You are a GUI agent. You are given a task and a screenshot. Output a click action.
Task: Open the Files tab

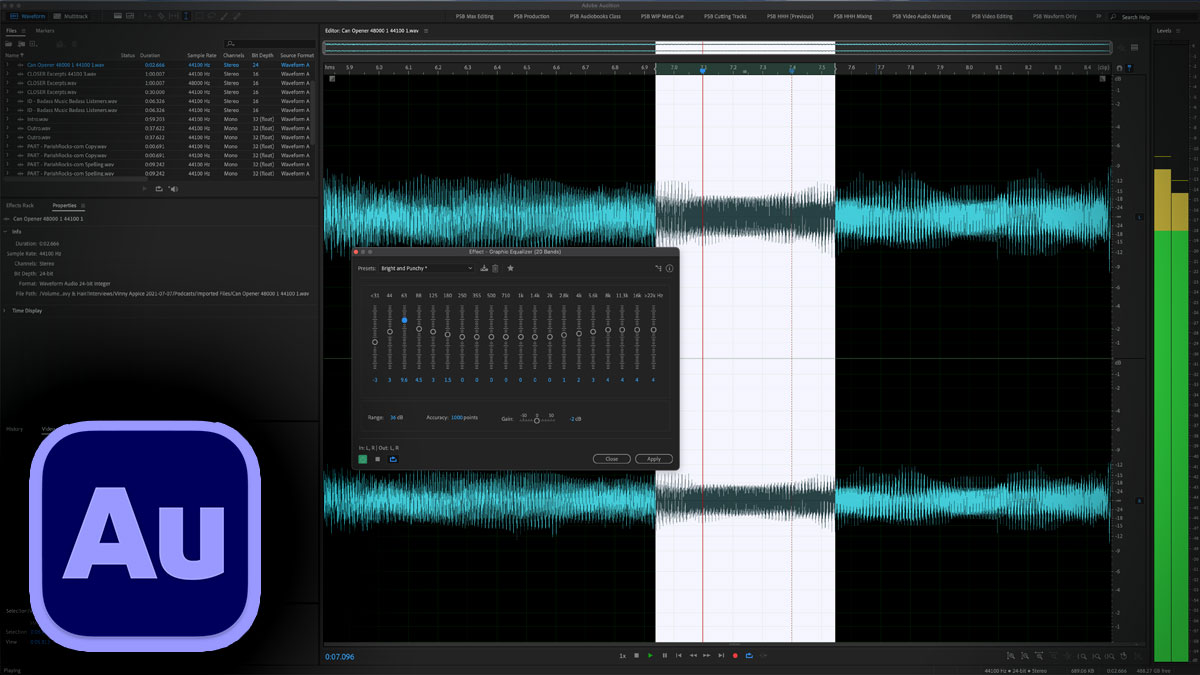tap(11, 31)
